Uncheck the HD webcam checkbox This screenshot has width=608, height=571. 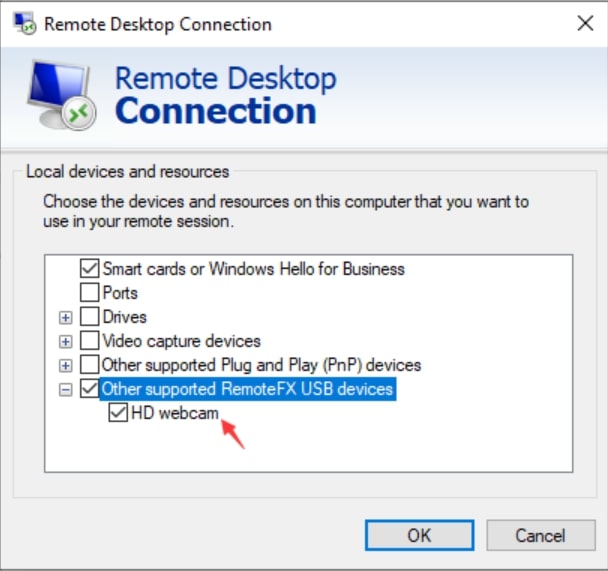(x=119, y=412)
